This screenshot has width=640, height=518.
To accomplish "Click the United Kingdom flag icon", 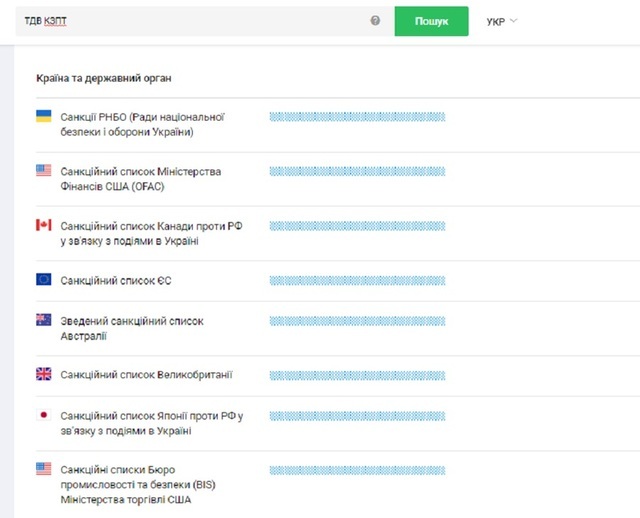I will [x=44, y=374].
